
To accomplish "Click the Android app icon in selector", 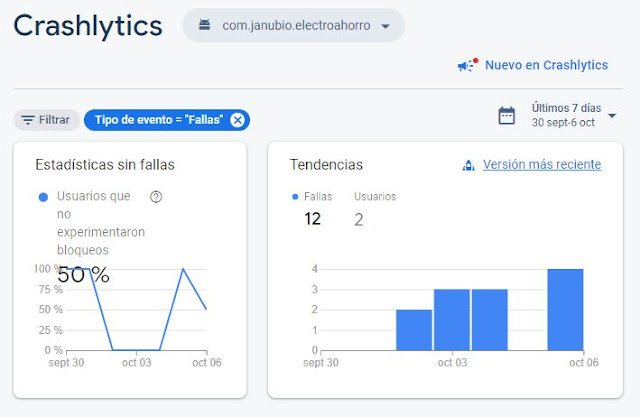I will click(x=204, y=25).
